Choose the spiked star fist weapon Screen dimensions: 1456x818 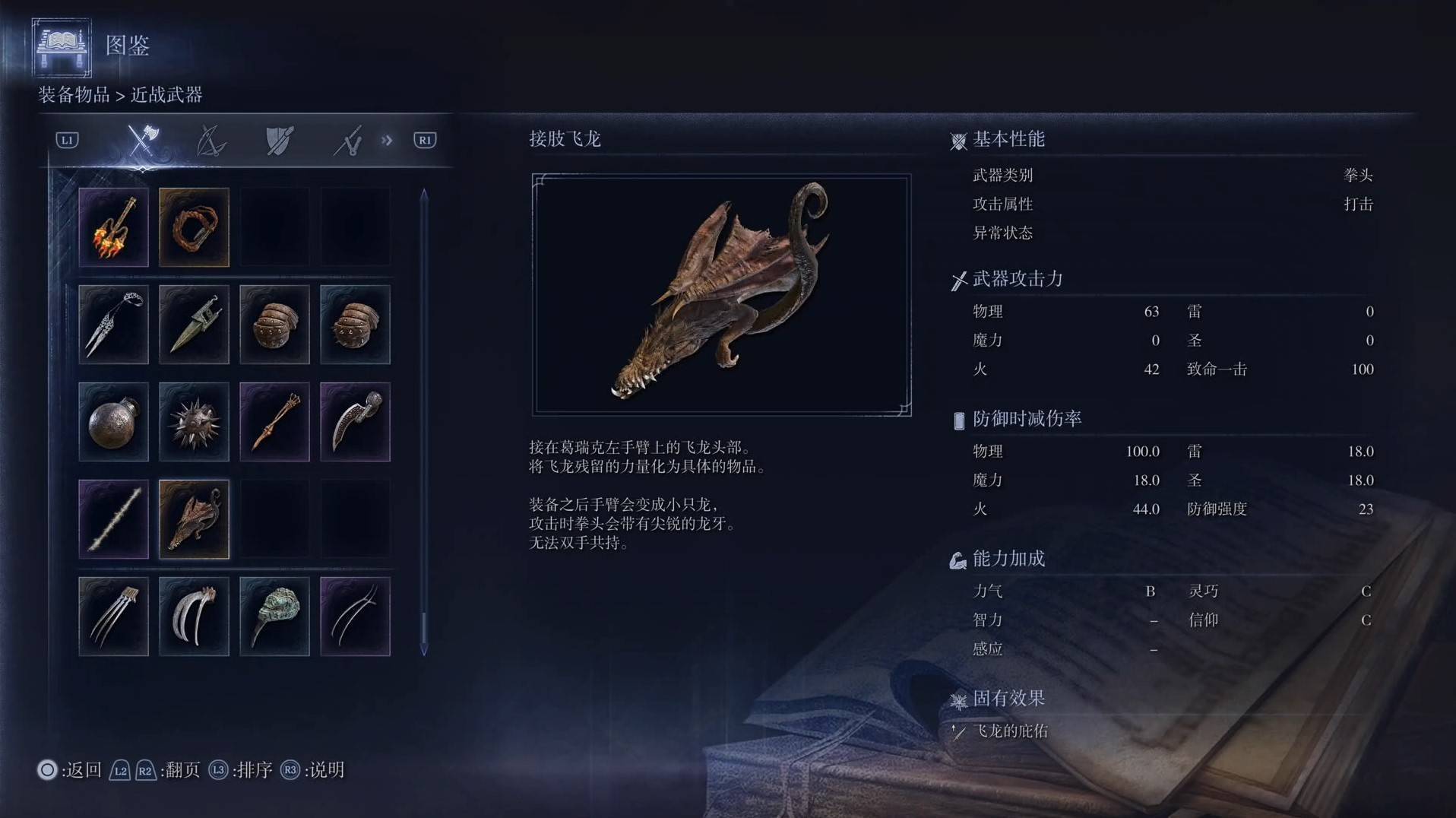click(x=194, y=422)
